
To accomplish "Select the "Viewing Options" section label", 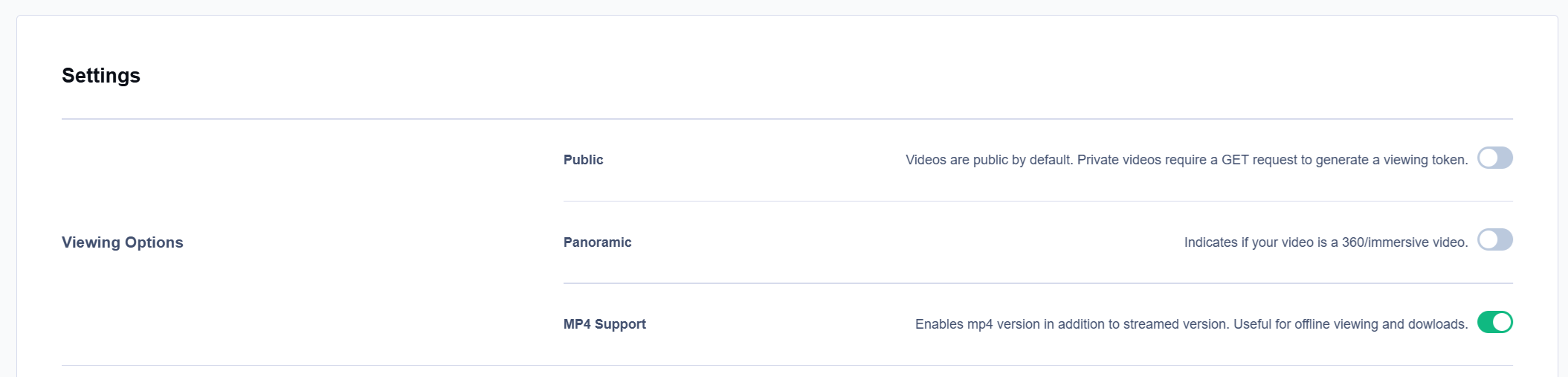I will [123, 242].
